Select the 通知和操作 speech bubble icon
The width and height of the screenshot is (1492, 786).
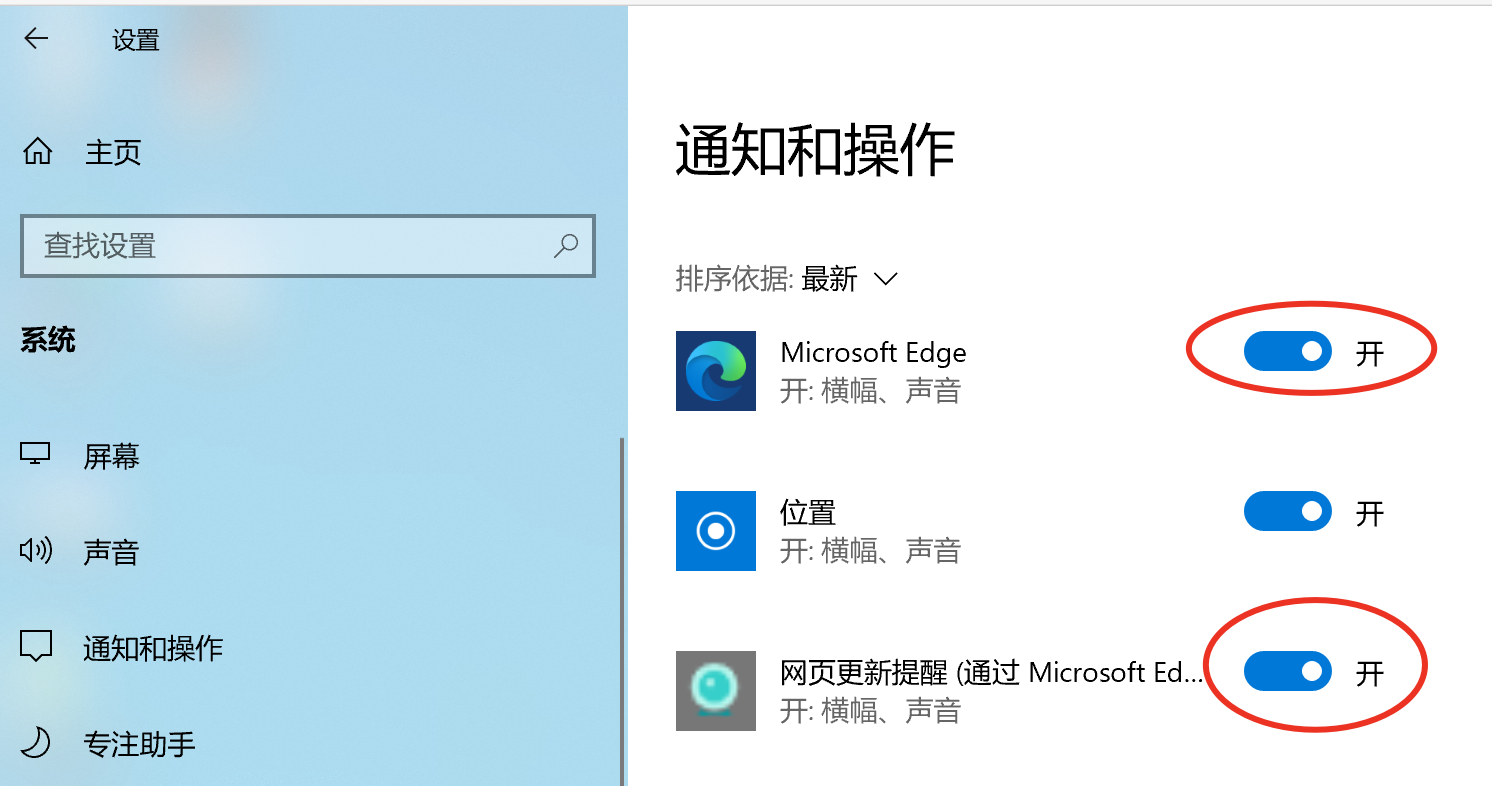[x=36, y=647]
